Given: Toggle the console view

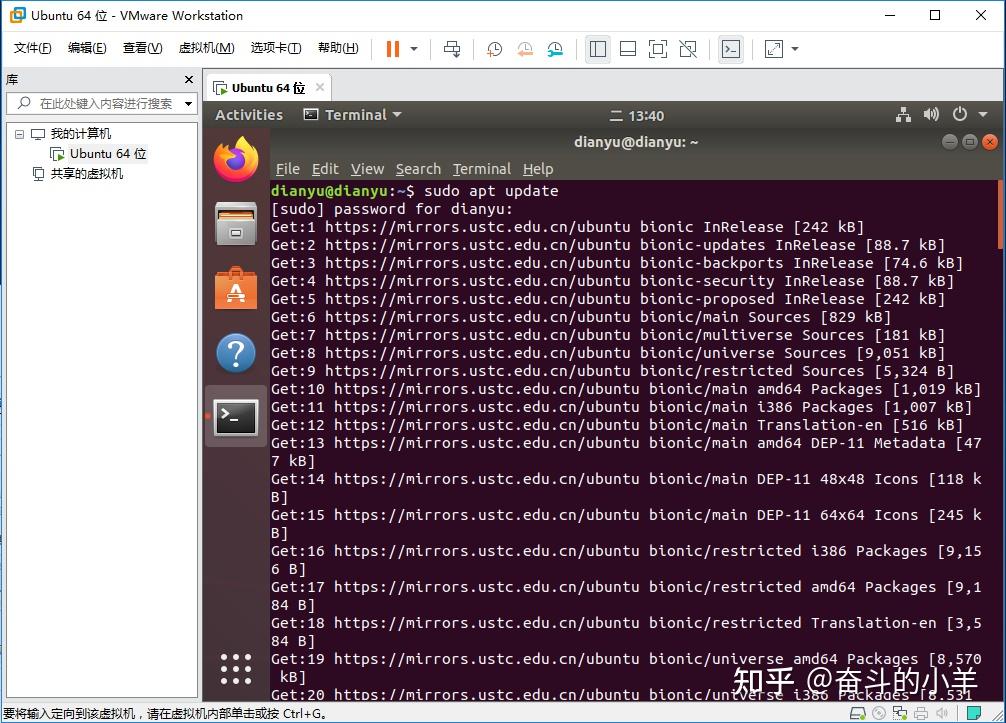Looking at the screenshot, I should pyautogui.click(x=732, y=48).
